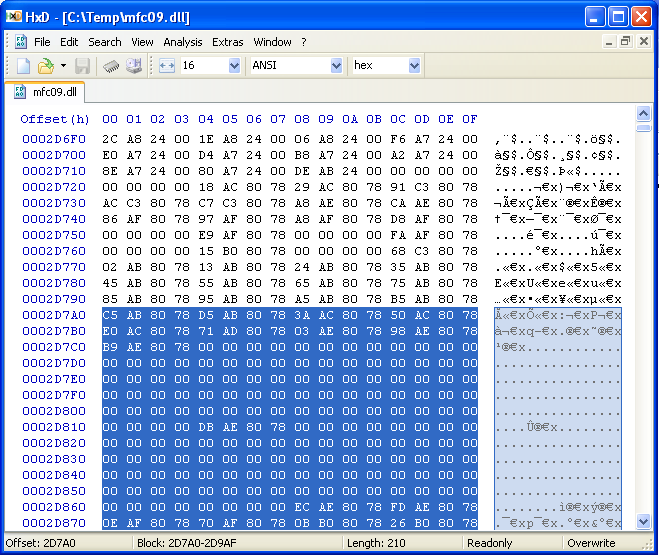
Task: Open the Search menu
Action: coord(104,42)
